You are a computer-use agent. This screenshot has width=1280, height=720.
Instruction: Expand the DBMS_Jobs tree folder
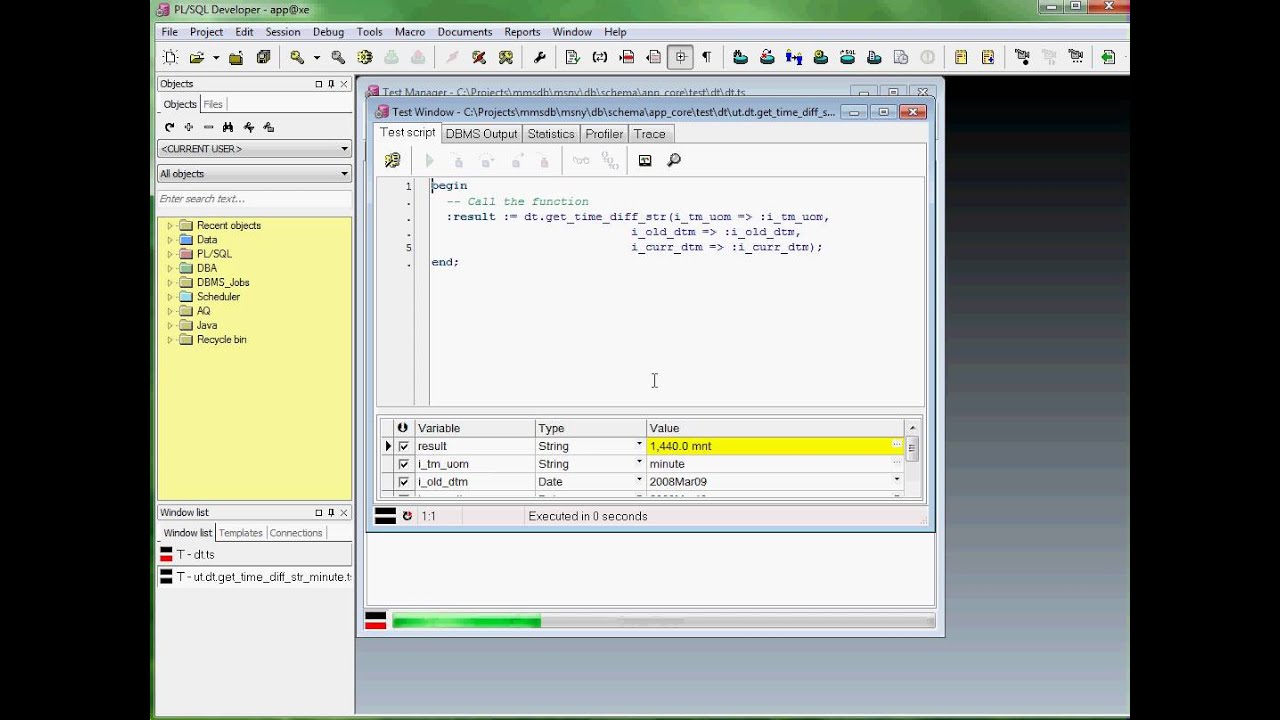[170, 283]
